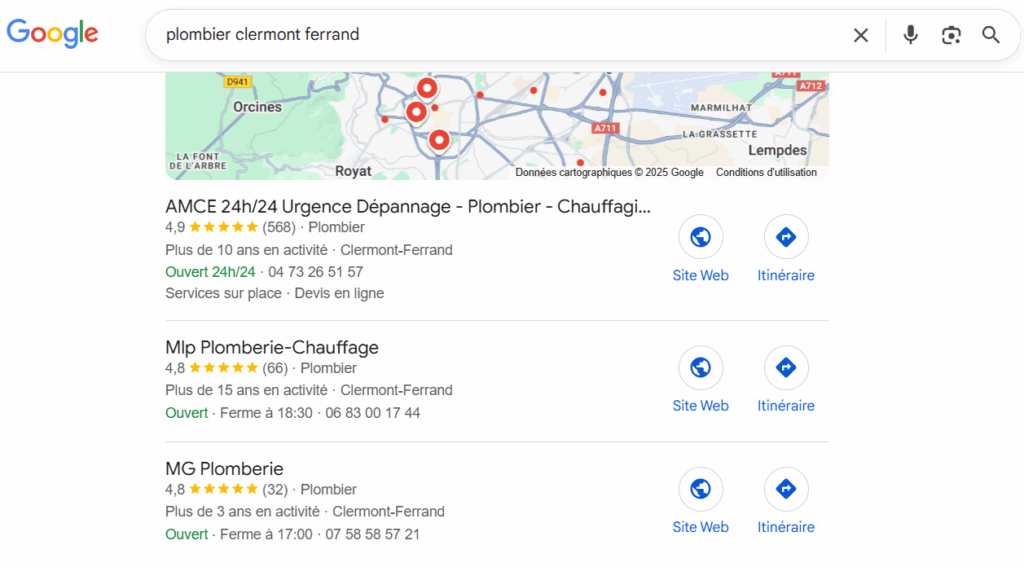This screenshot has height=567, width=1024.
Task: Click the magnifying glass search button
Action: (x=990, y=35)
